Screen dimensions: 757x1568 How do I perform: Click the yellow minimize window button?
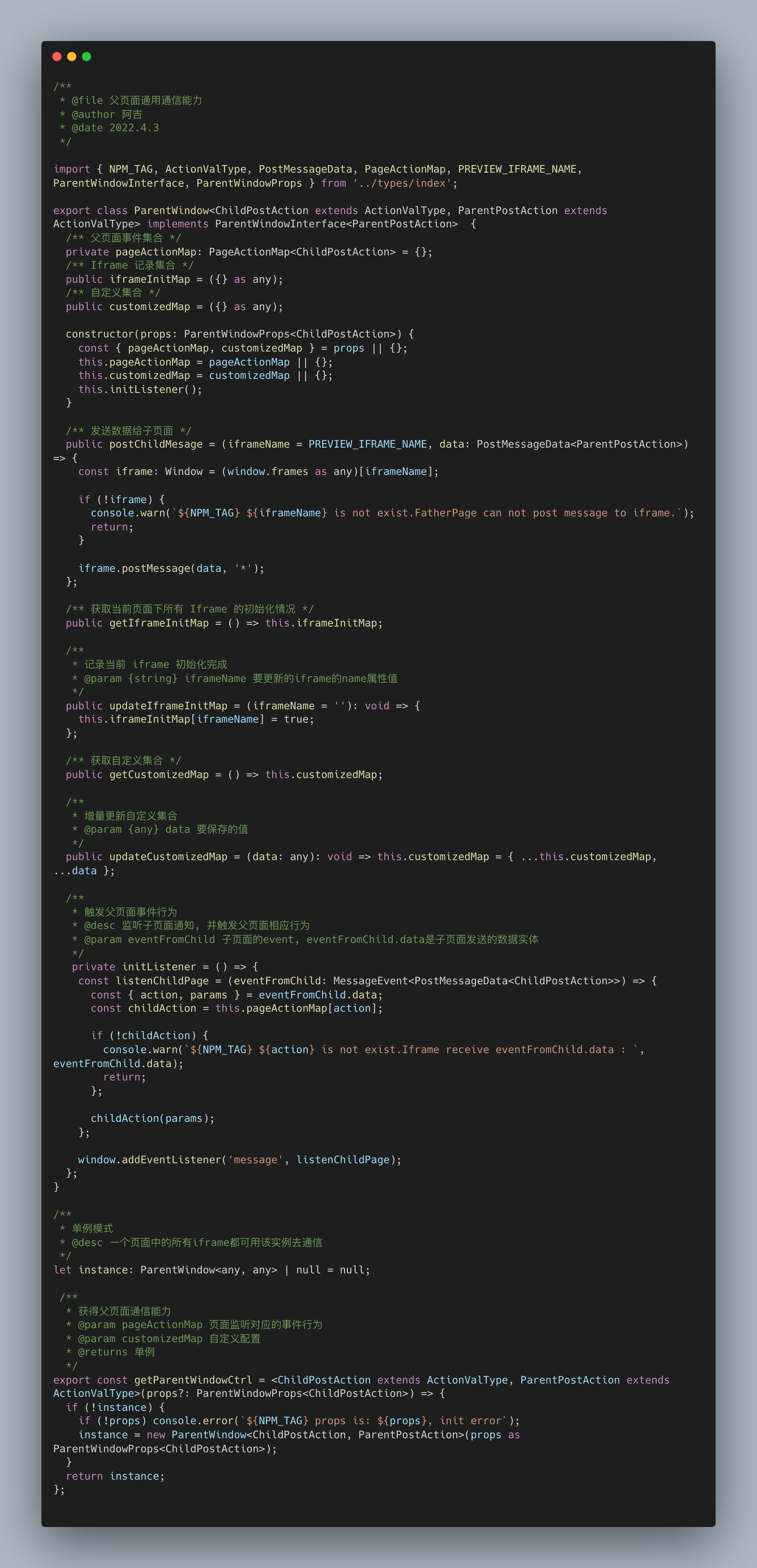(72, 57)
